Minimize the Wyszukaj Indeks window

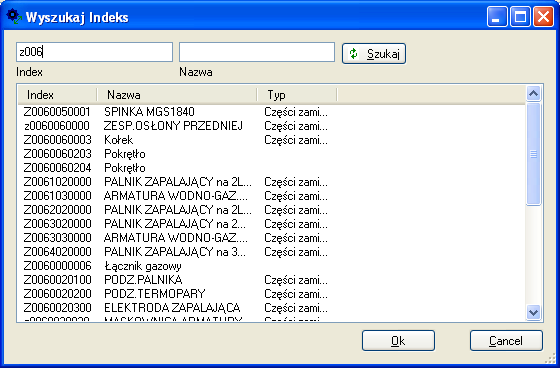click(497, 17)
